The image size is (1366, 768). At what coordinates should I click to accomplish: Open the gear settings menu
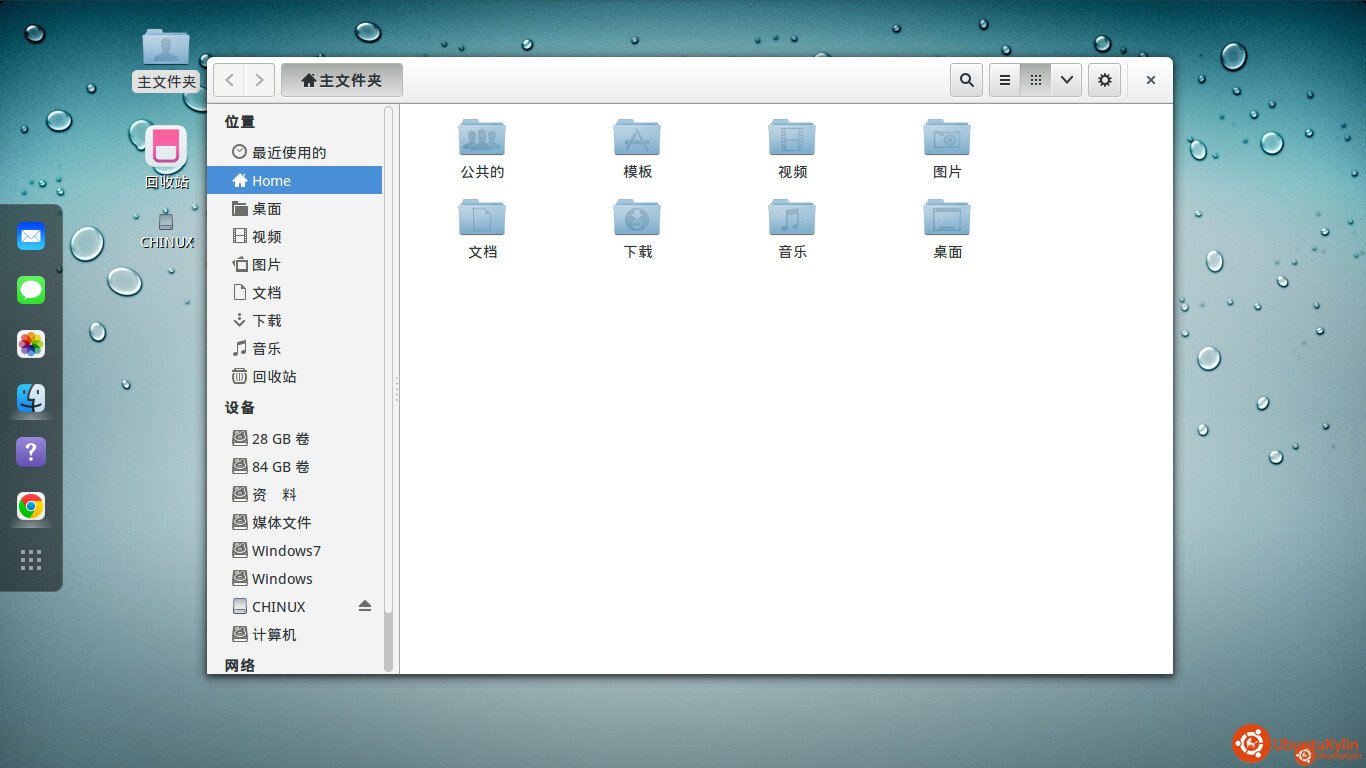pyautogui.click(x=1104, y=80)
